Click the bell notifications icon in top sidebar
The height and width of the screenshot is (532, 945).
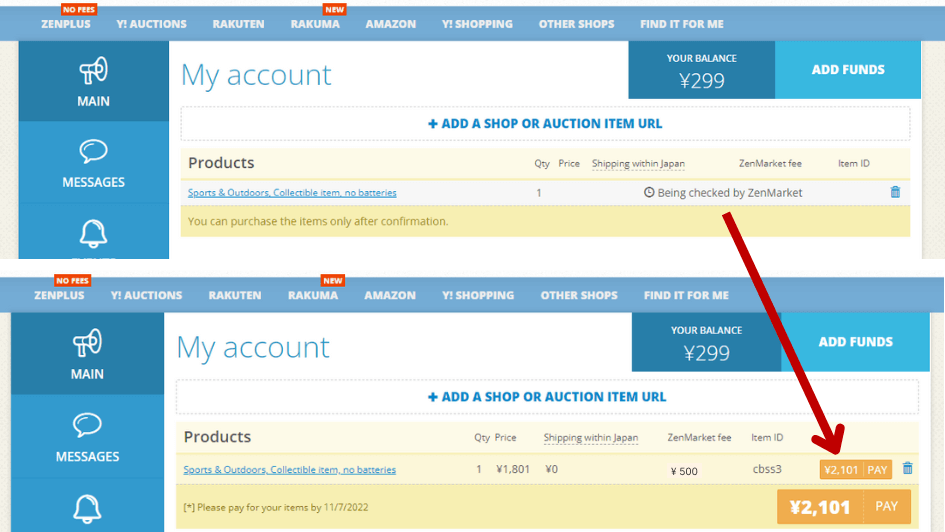coord(93,234)
